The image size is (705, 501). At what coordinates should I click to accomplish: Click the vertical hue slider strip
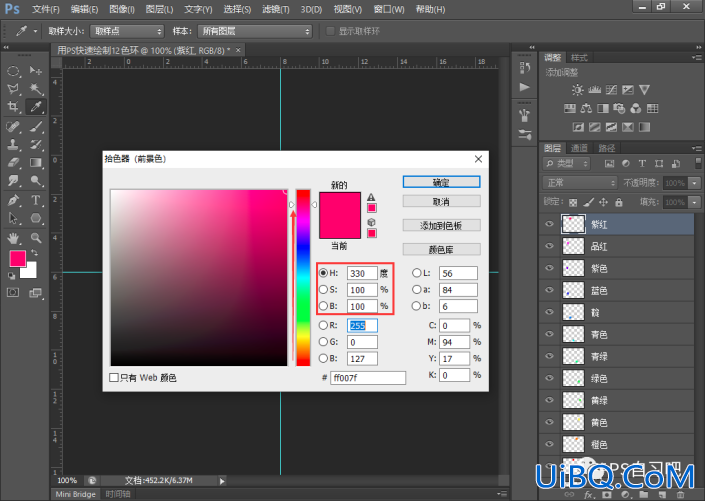point(303,277)
